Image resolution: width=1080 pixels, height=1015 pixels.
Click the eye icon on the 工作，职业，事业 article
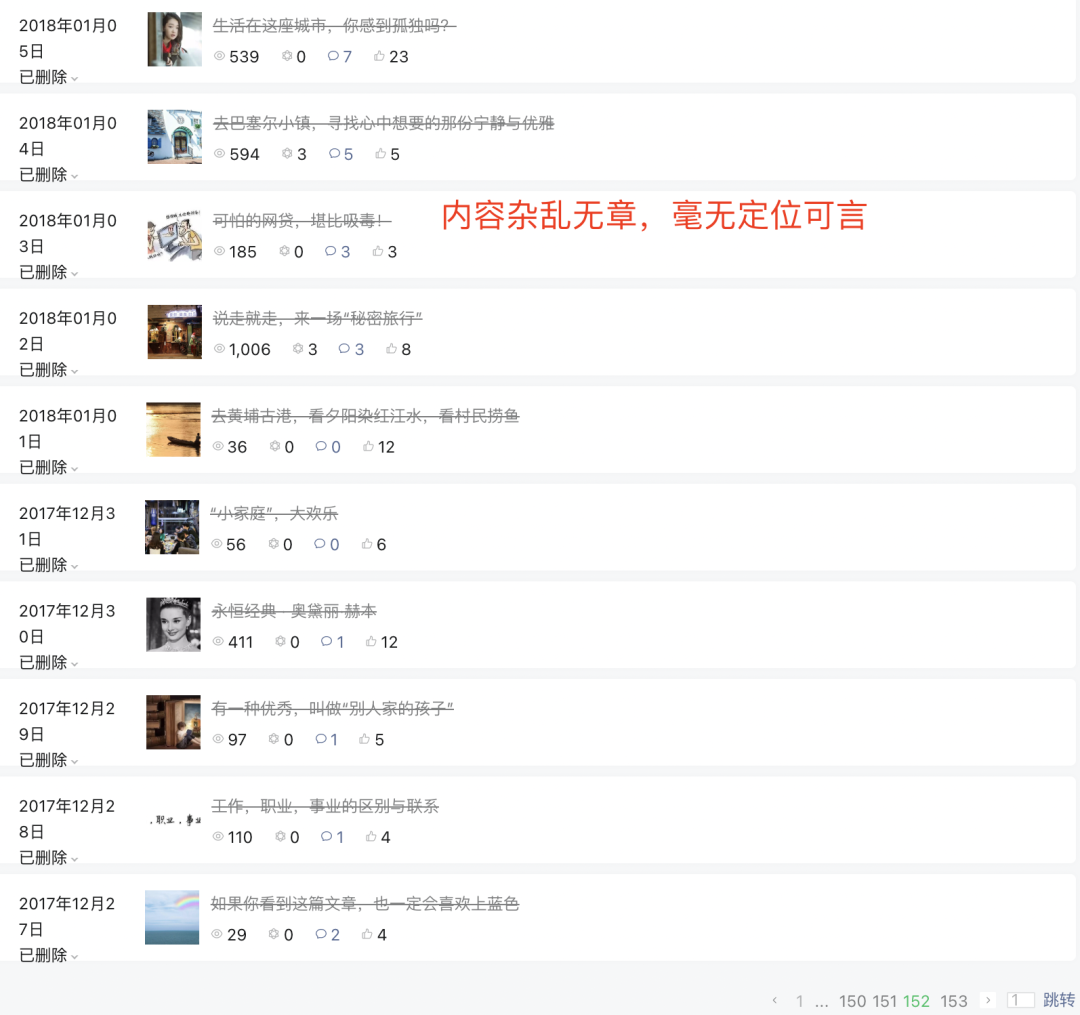tap(218, 836)
